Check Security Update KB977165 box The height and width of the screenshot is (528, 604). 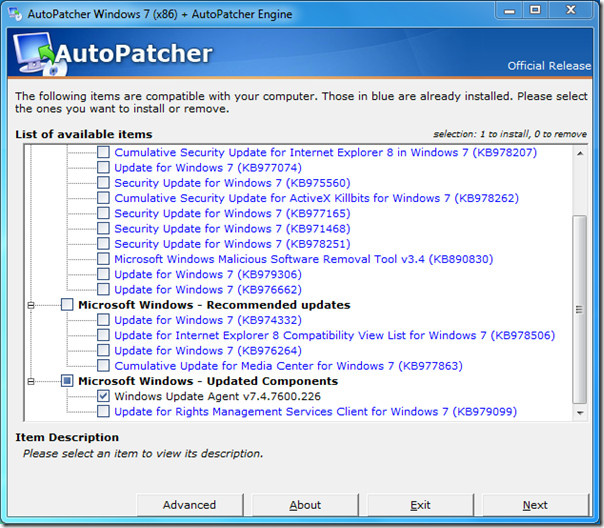tap(103, 213)
